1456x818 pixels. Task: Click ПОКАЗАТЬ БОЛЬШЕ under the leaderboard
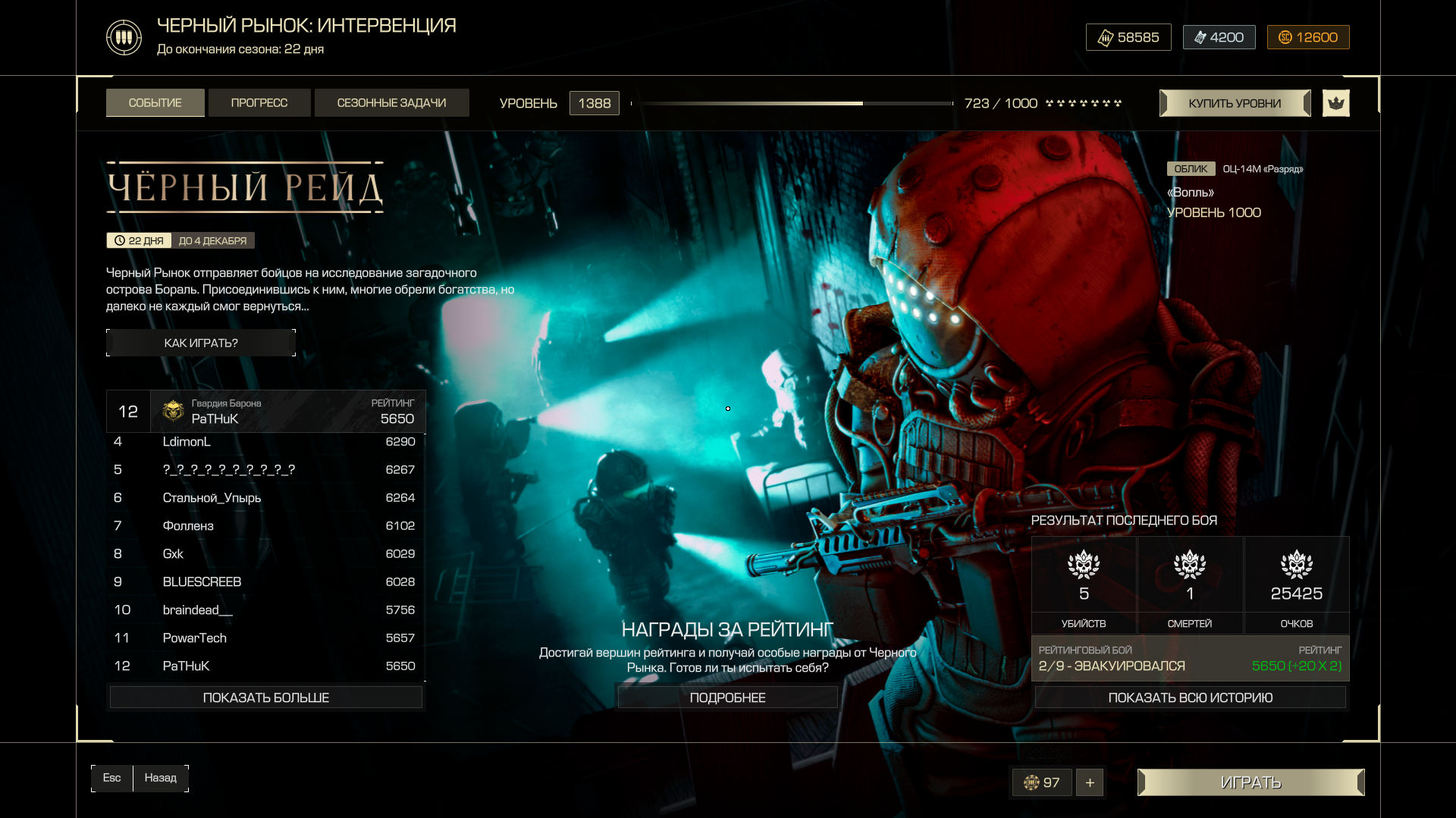pyautogui.click(x=266, y=697)
